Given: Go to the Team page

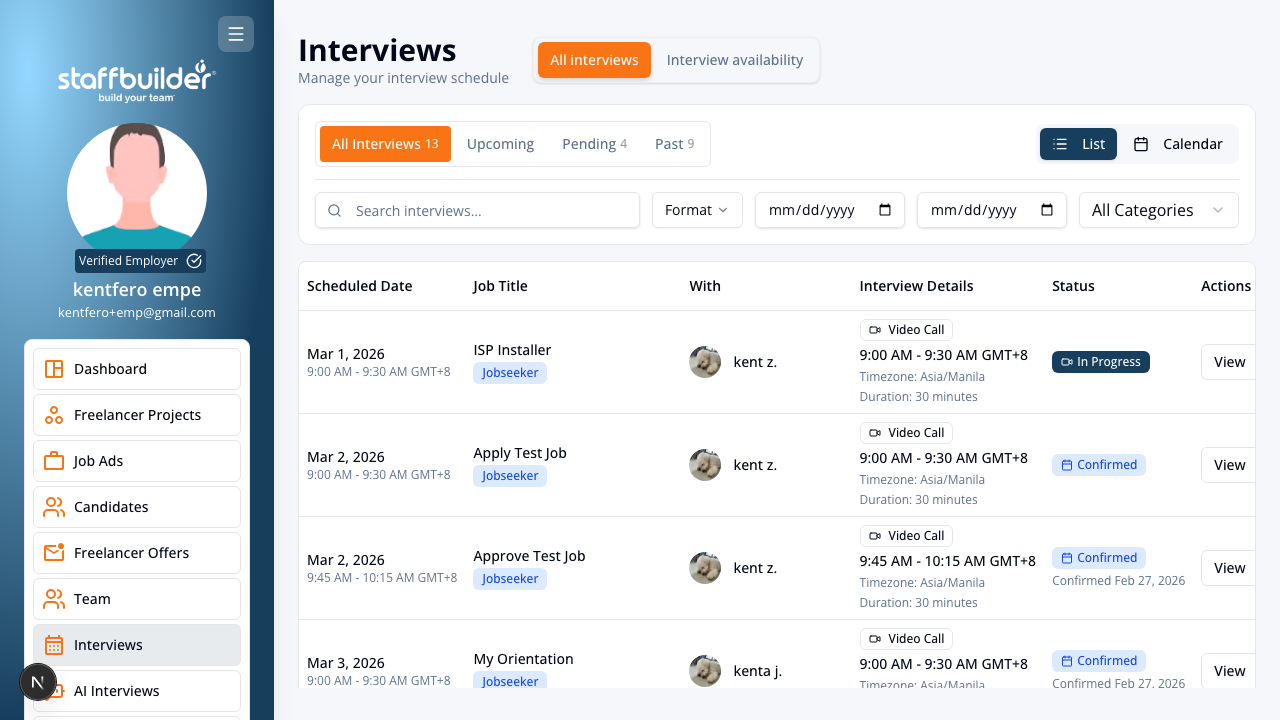Looking at the screenshot, I should (137, 599).
